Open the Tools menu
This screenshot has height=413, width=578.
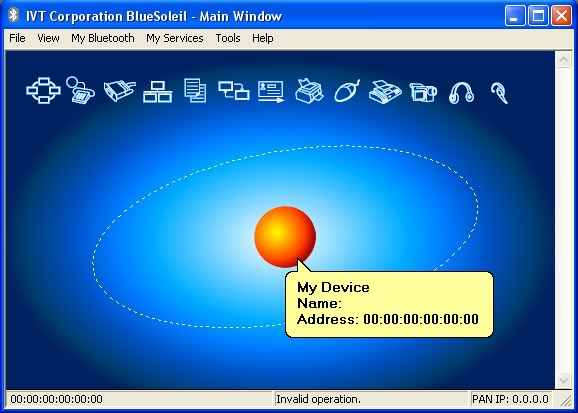228,38
